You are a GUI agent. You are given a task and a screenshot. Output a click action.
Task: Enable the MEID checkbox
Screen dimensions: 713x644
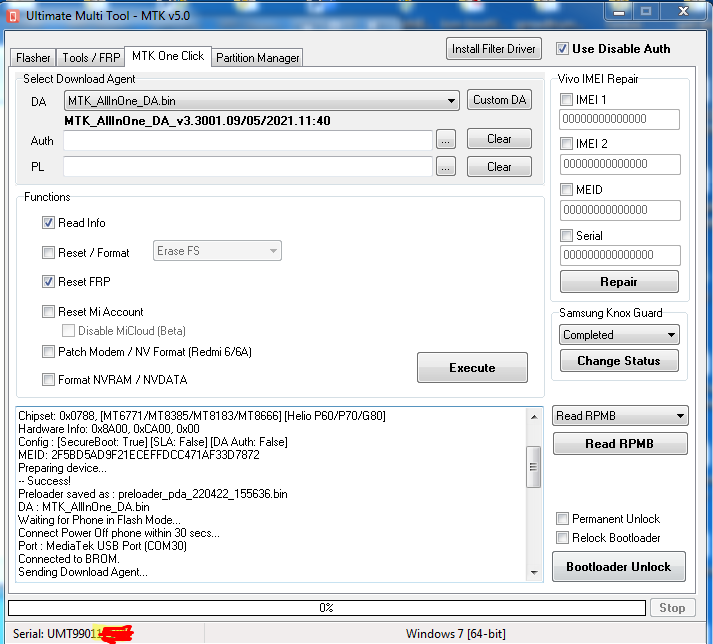[566, 189]
